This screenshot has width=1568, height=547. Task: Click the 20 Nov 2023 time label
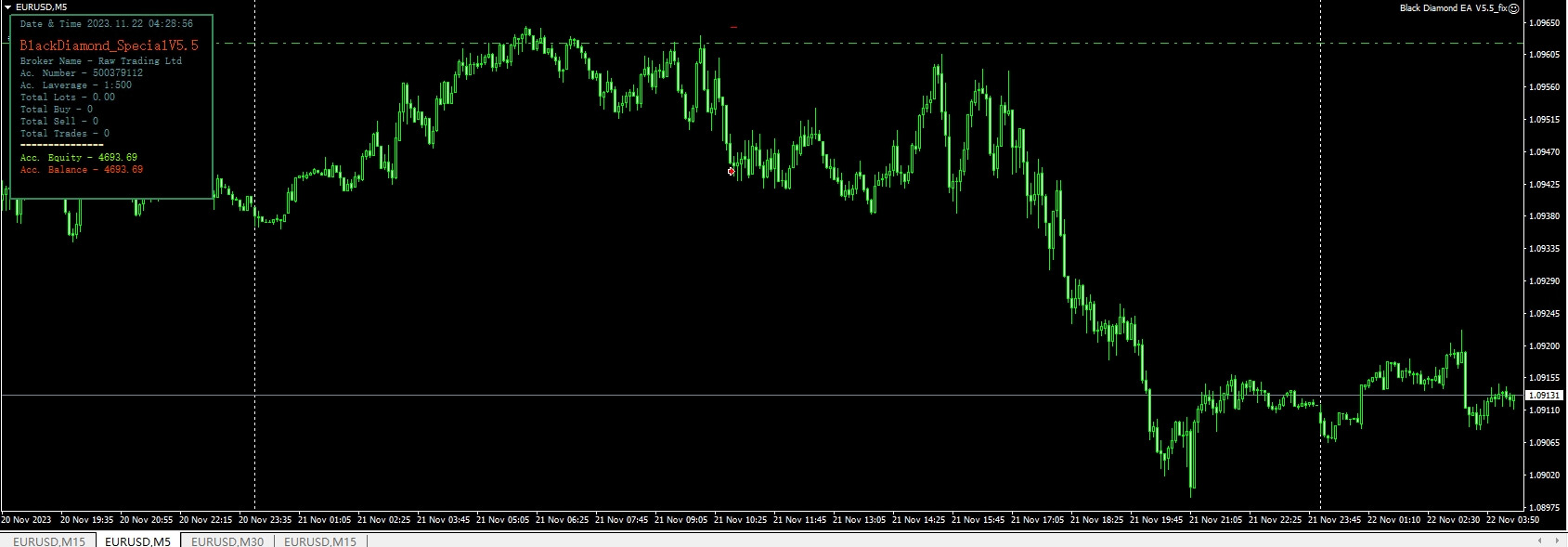tap(26, 520)
